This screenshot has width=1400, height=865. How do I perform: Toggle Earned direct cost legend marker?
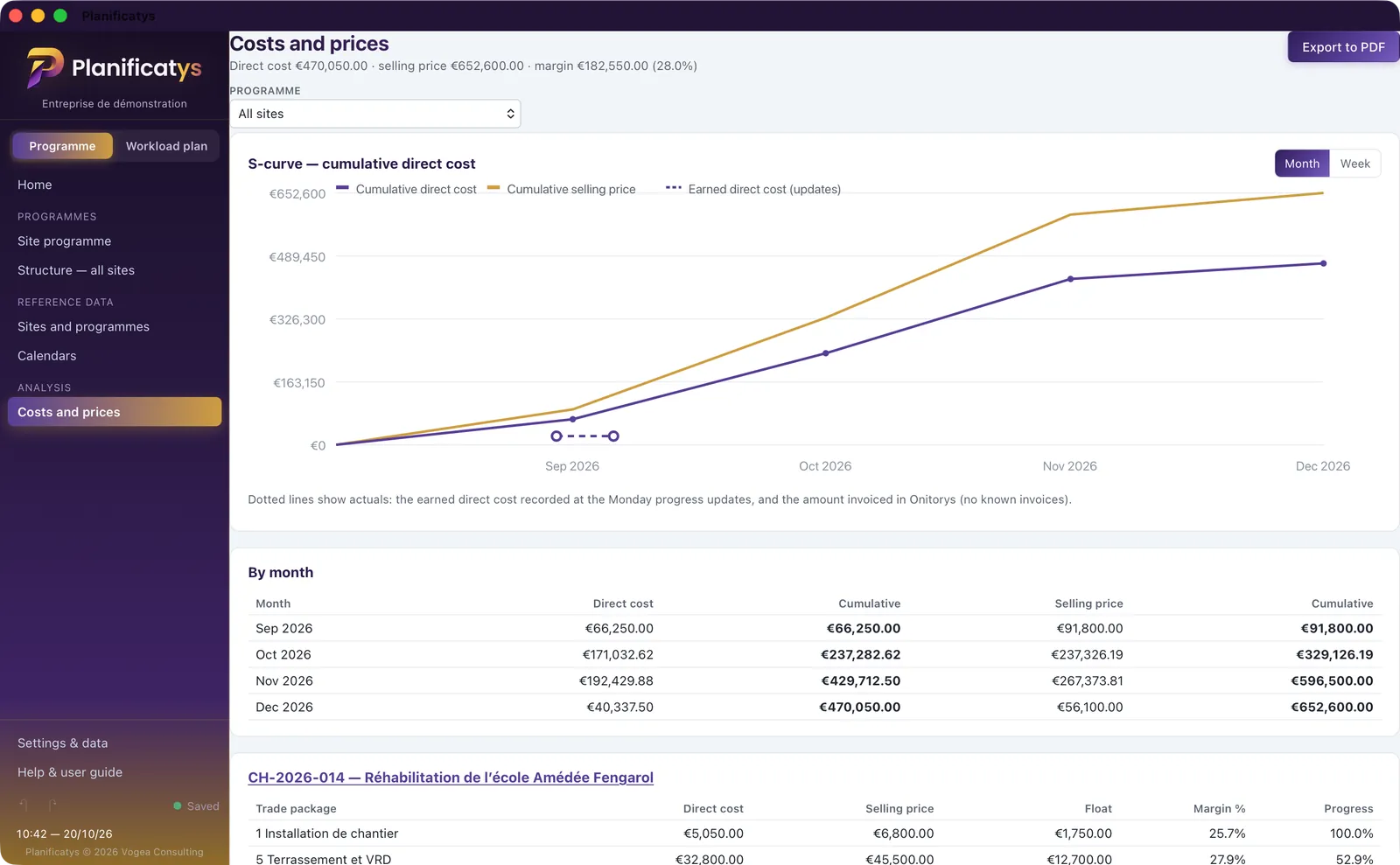673,188
